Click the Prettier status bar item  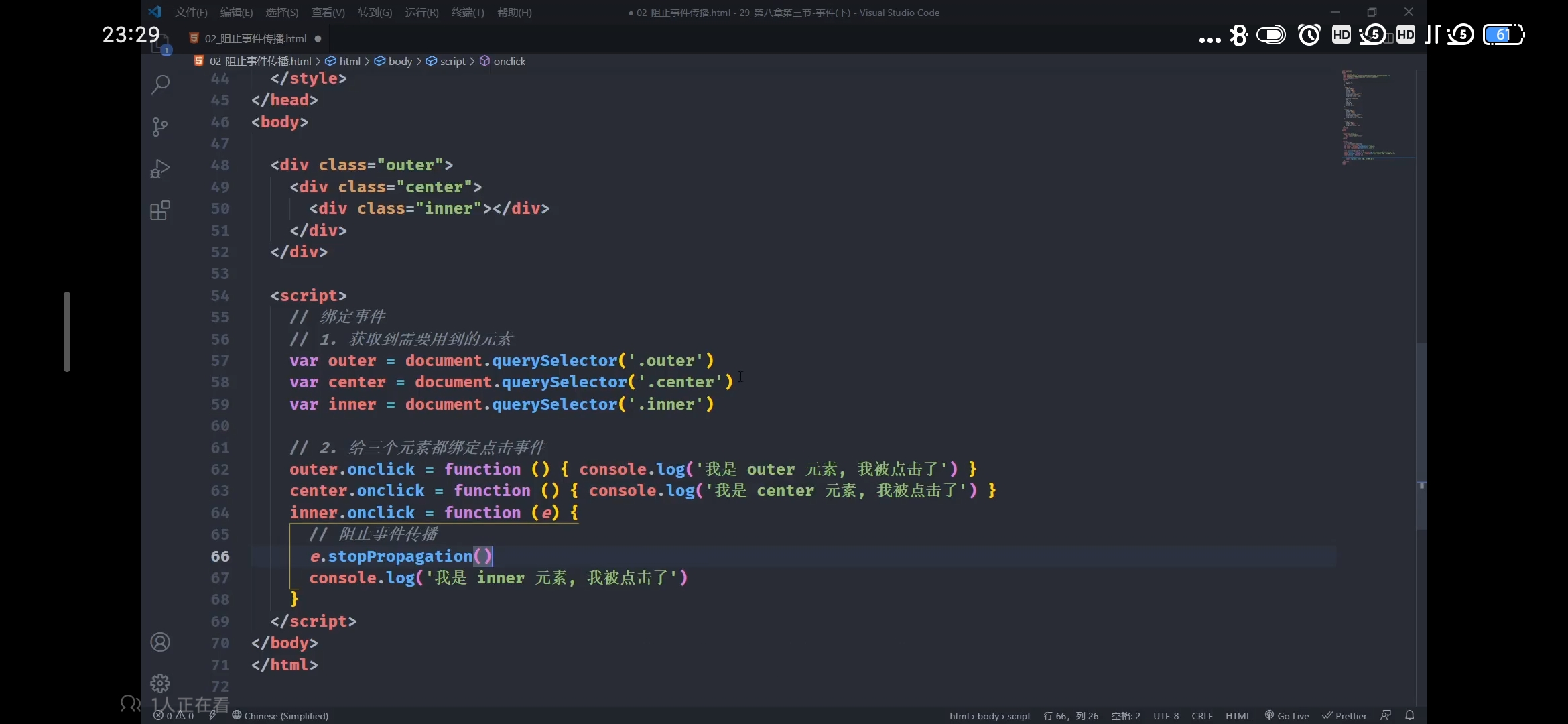[1344, 715]
